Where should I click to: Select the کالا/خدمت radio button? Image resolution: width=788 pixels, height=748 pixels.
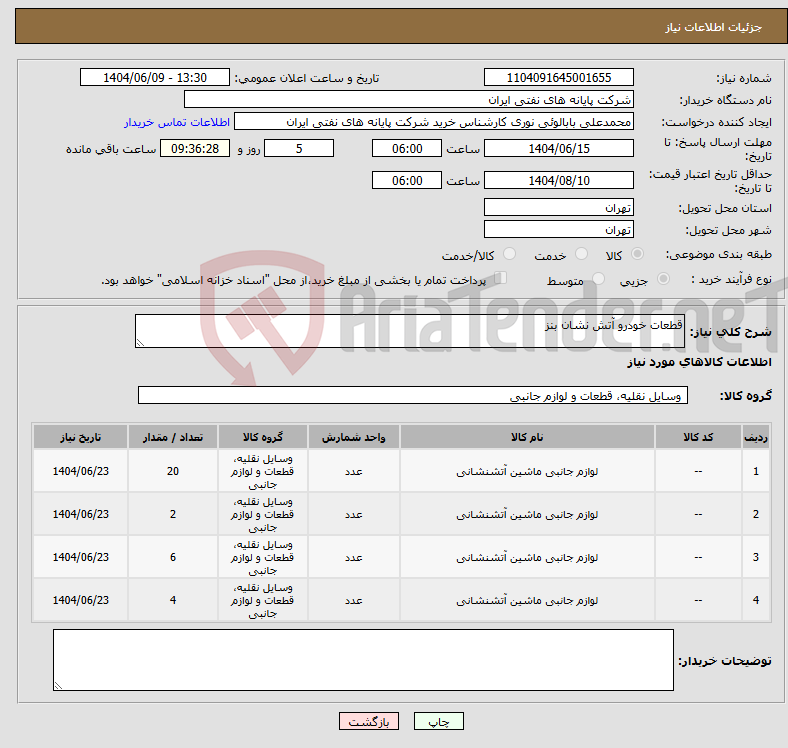(510, 254)
